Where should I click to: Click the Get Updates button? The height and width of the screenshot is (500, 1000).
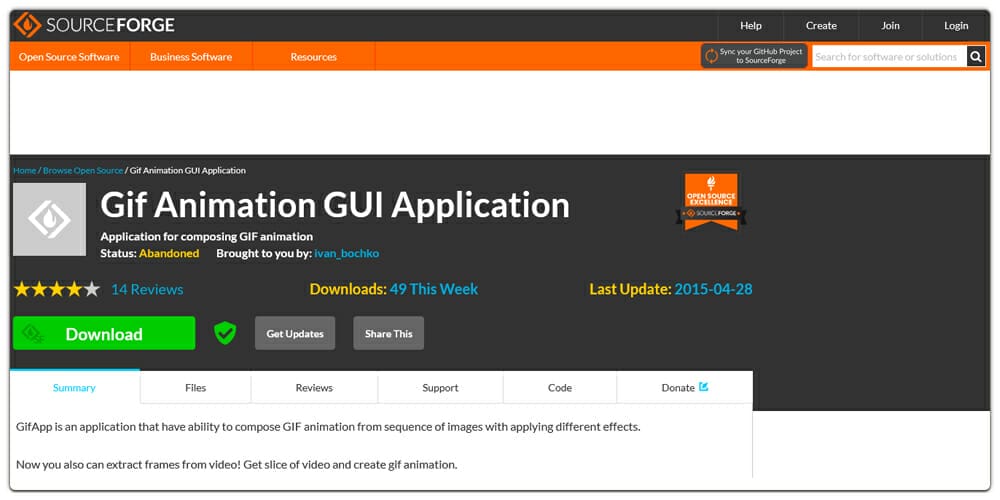(295, 334)
